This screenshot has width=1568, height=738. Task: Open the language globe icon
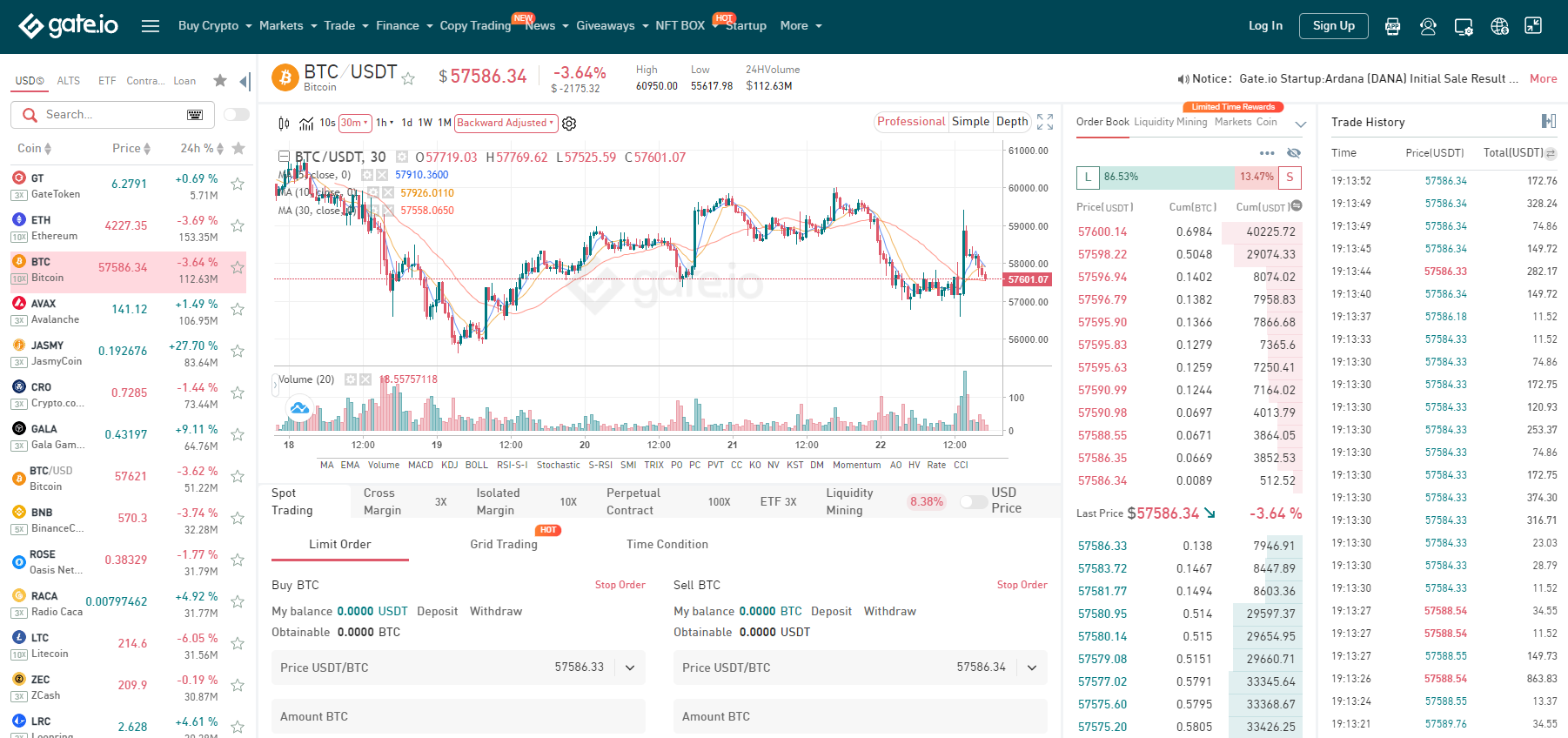1499,26
